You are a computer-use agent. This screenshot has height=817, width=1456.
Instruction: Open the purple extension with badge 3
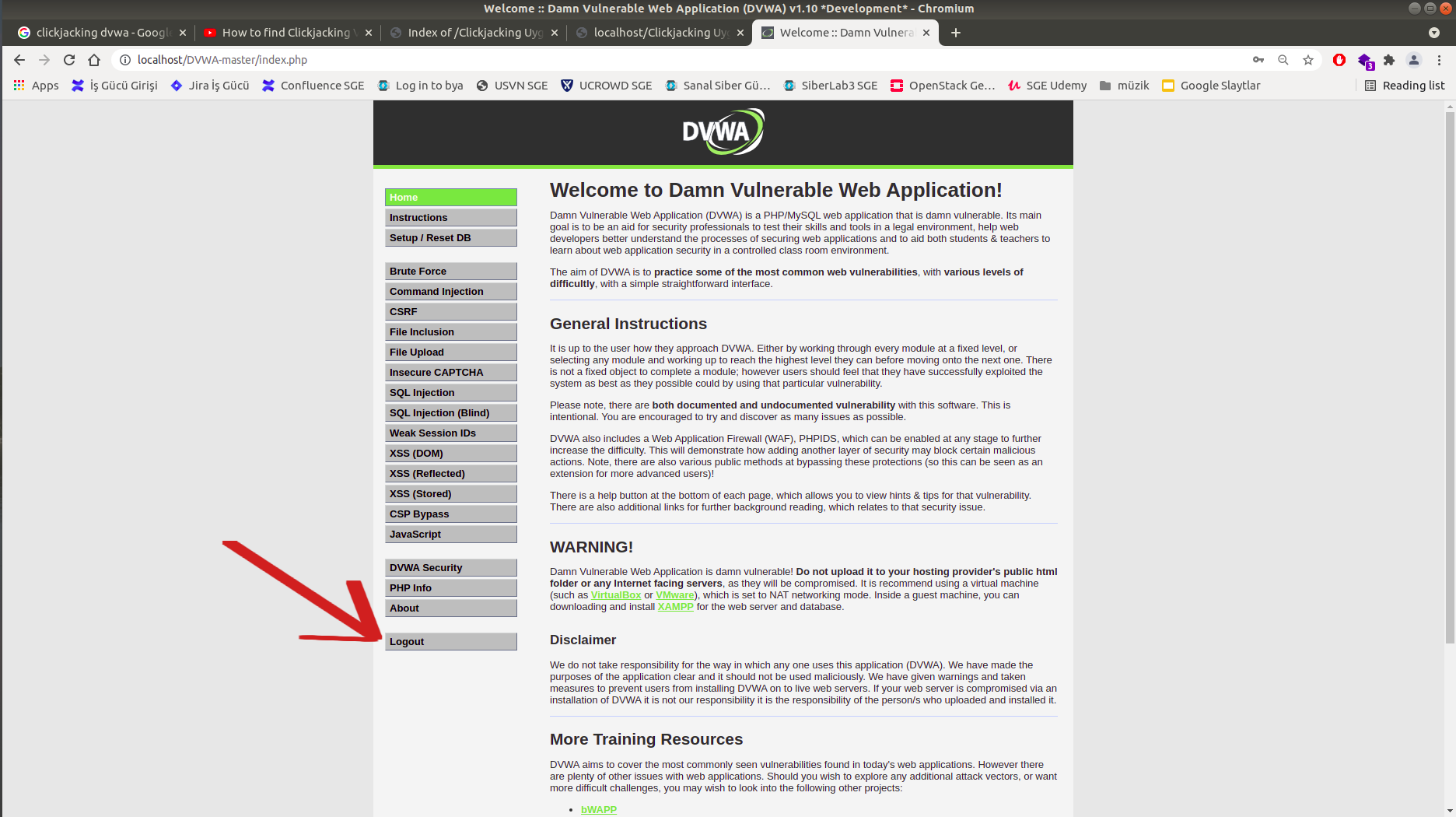1365,61
